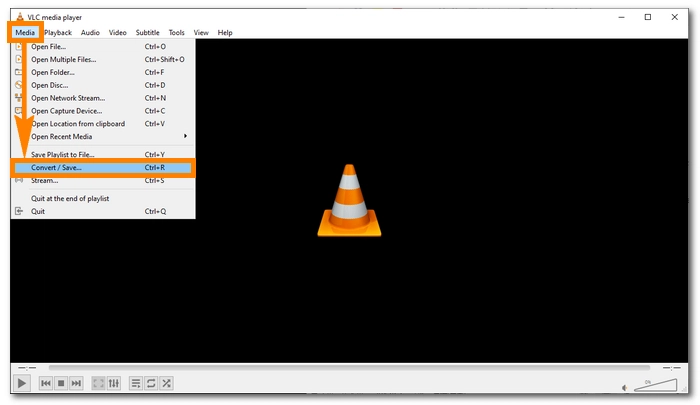This screenshot has height=405, width=700.
Task: Adjust the volume slider
Action: pos(655,385)
